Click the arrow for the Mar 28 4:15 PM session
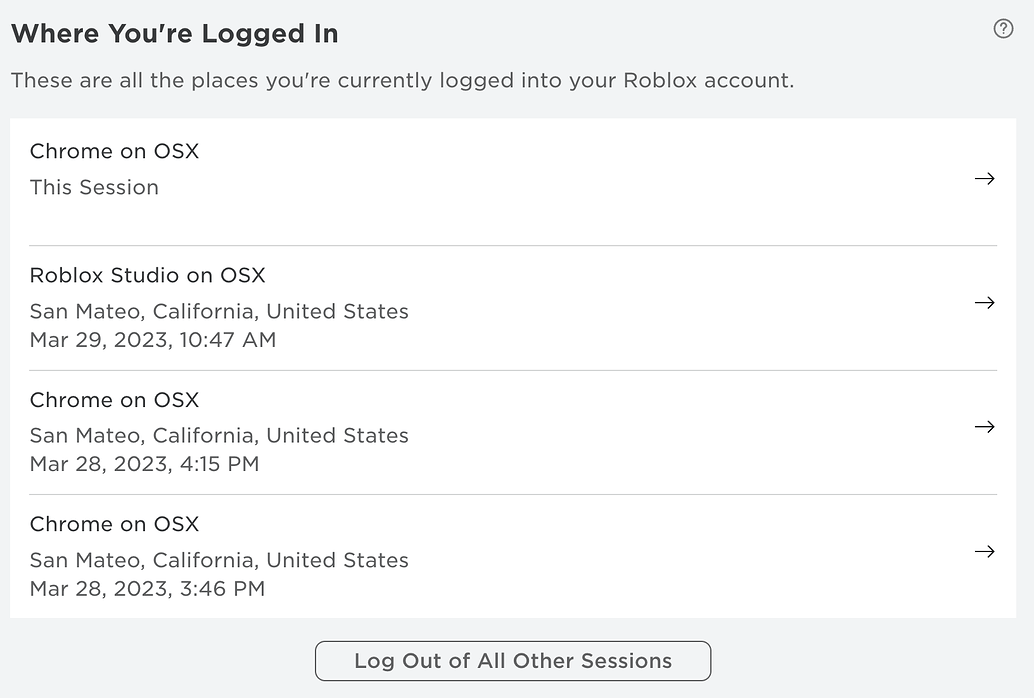This screenshot has width=1034, height=698. coord(985,427)
